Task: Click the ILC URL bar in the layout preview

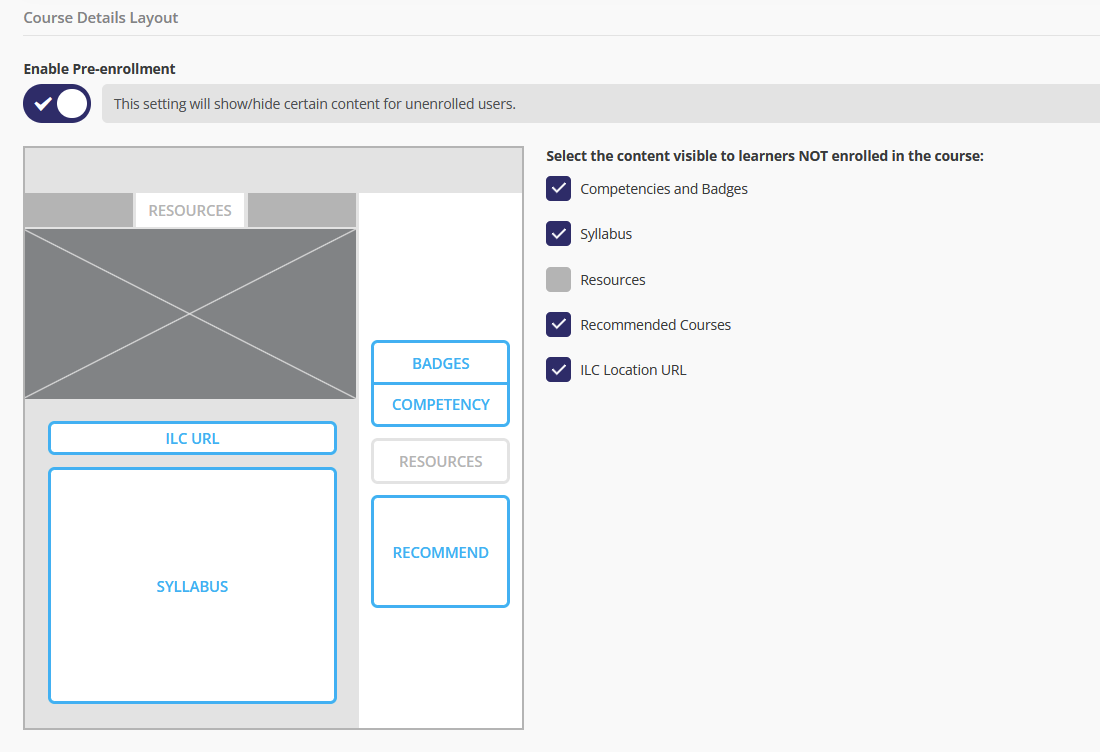Action: click(x=192, y=437)
